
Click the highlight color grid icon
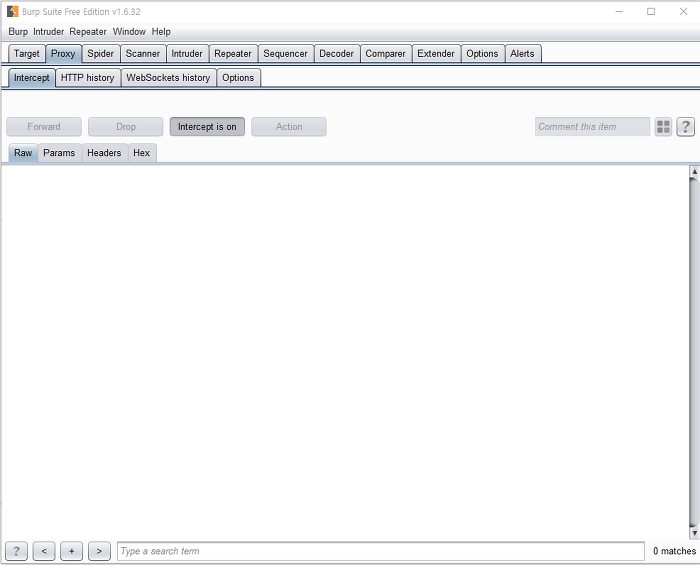click(663, 127)
